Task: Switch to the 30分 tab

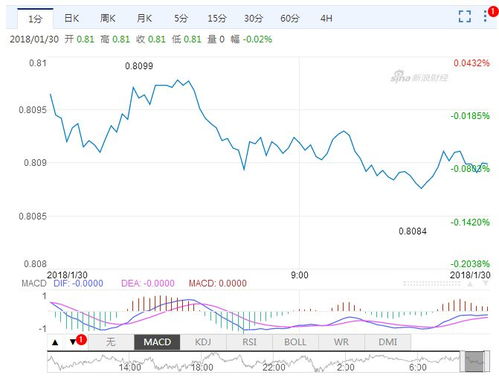Action: (x=253, y=18)
